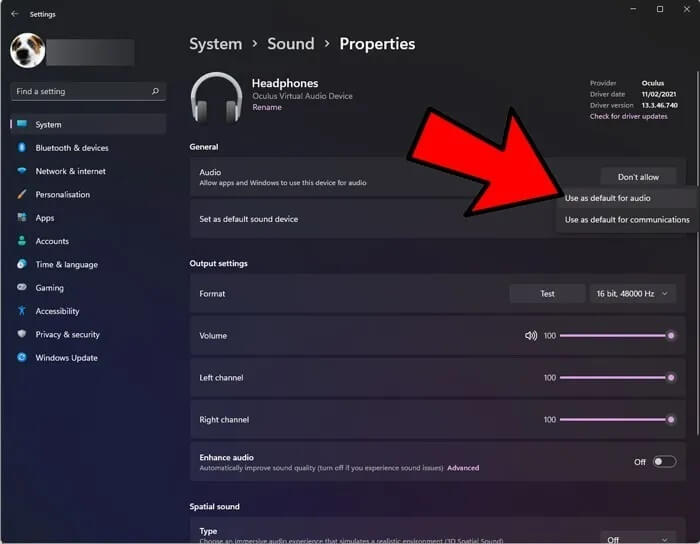Viewport: 700px width, 544px height.
Task: Click the Accessibility figure icon
Action: [x=22, y=310]
